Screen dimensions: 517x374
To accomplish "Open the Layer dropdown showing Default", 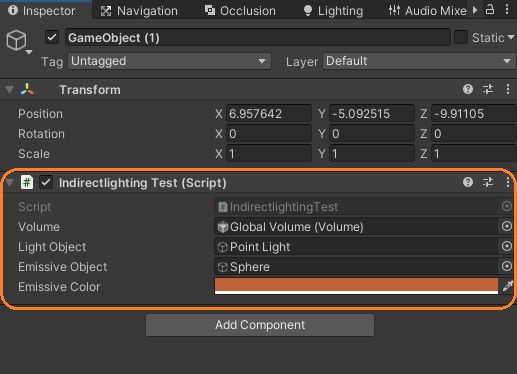I will coord(419,61).
